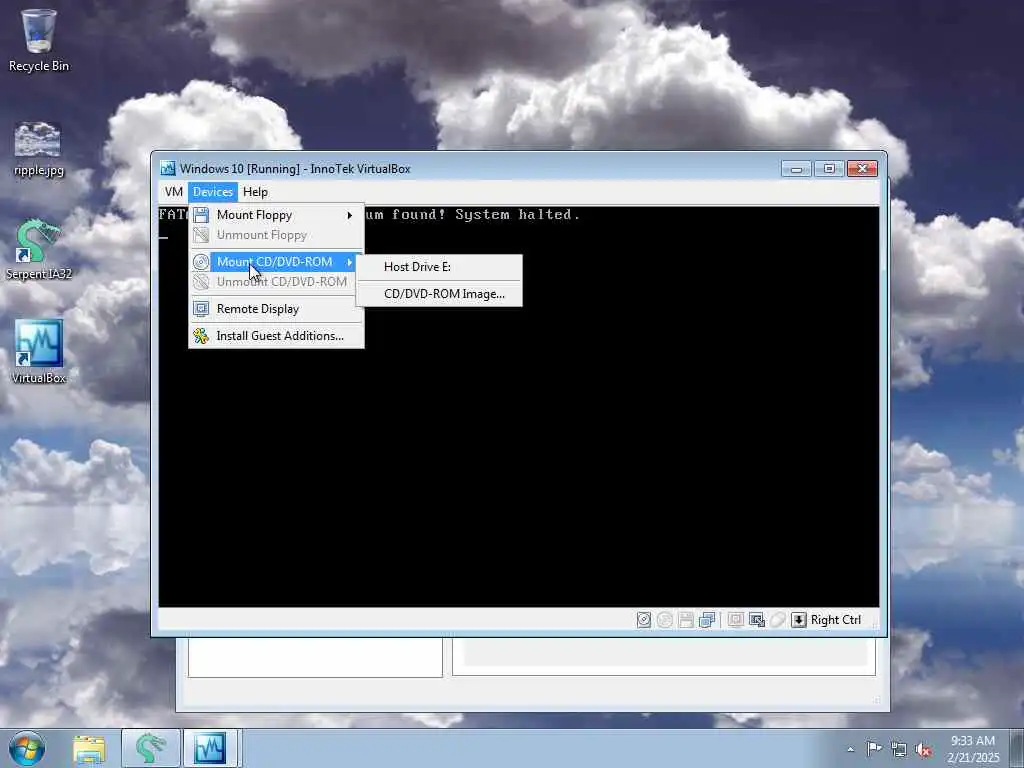The height and width of the screenshot is (768, 1024).
Task: Click the mouse integration status bar icon
Action: (777, 620)
